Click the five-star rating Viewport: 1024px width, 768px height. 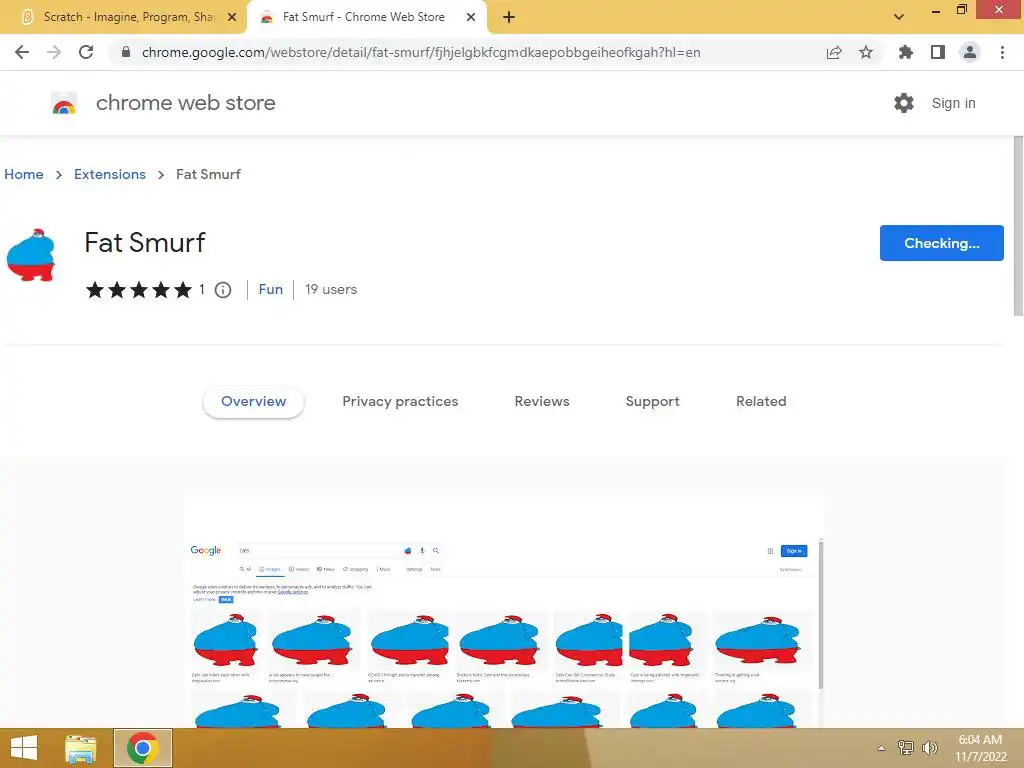tap(138, 290)
